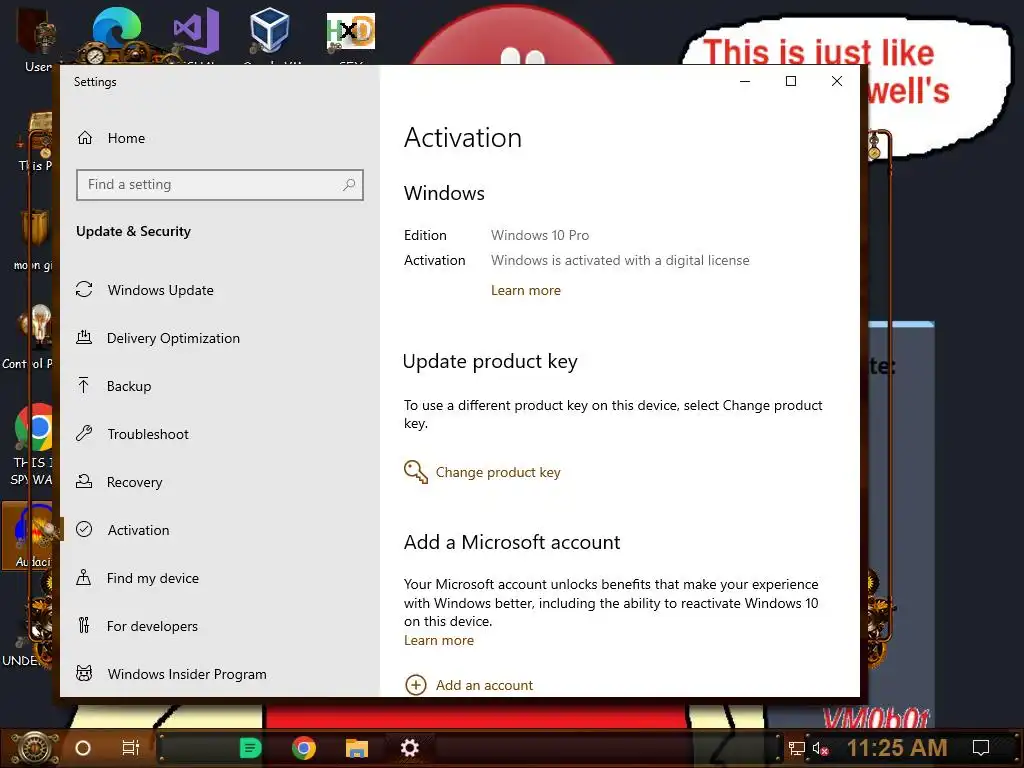Open Learn more under Activation status
Screen dimensions: 1024x768
click(x=526, y=291)
